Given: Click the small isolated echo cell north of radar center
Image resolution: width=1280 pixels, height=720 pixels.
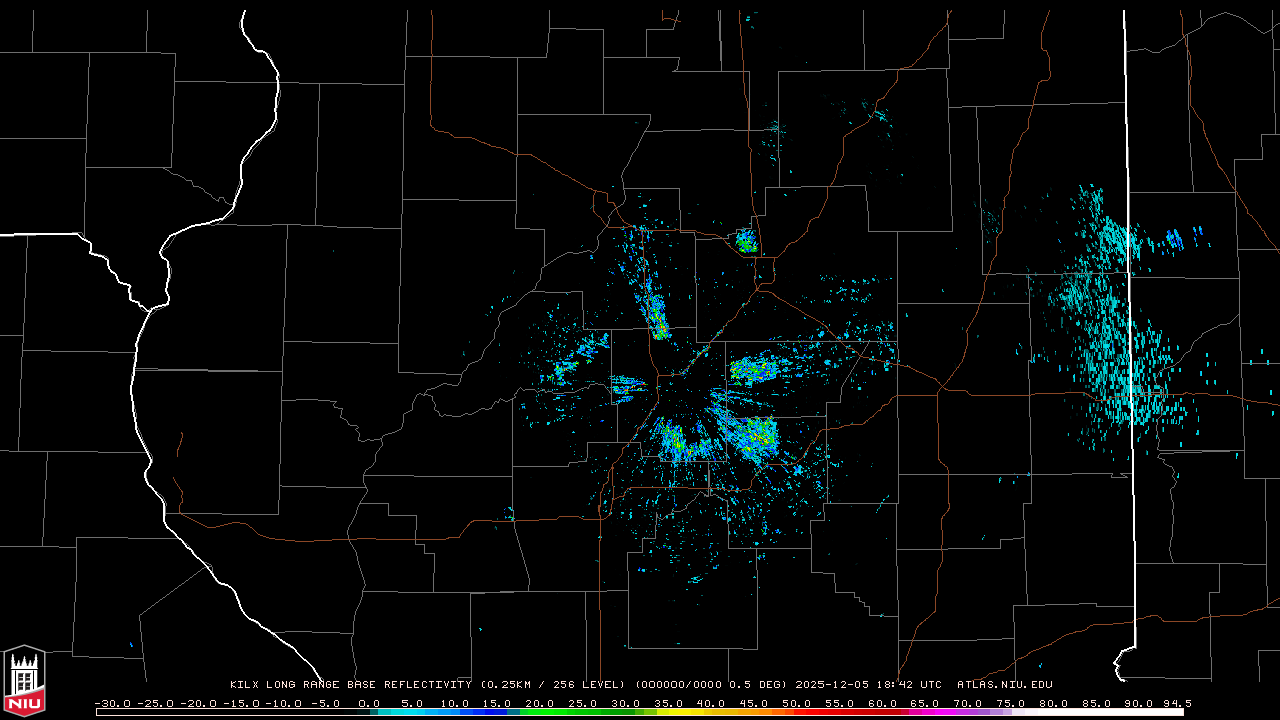Looking at the screenshot, I should tap(745, 240).
